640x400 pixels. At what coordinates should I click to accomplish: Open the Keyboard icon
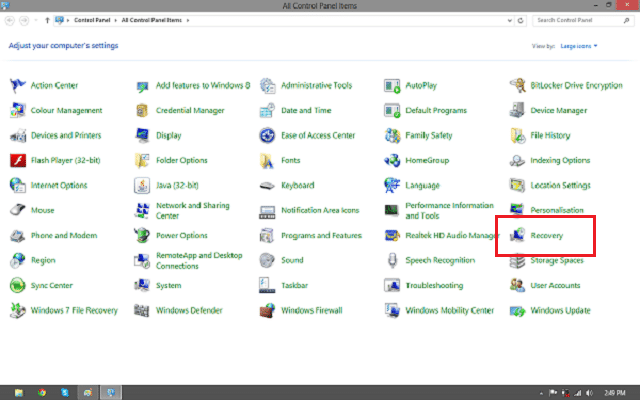(x=267, y=186)
